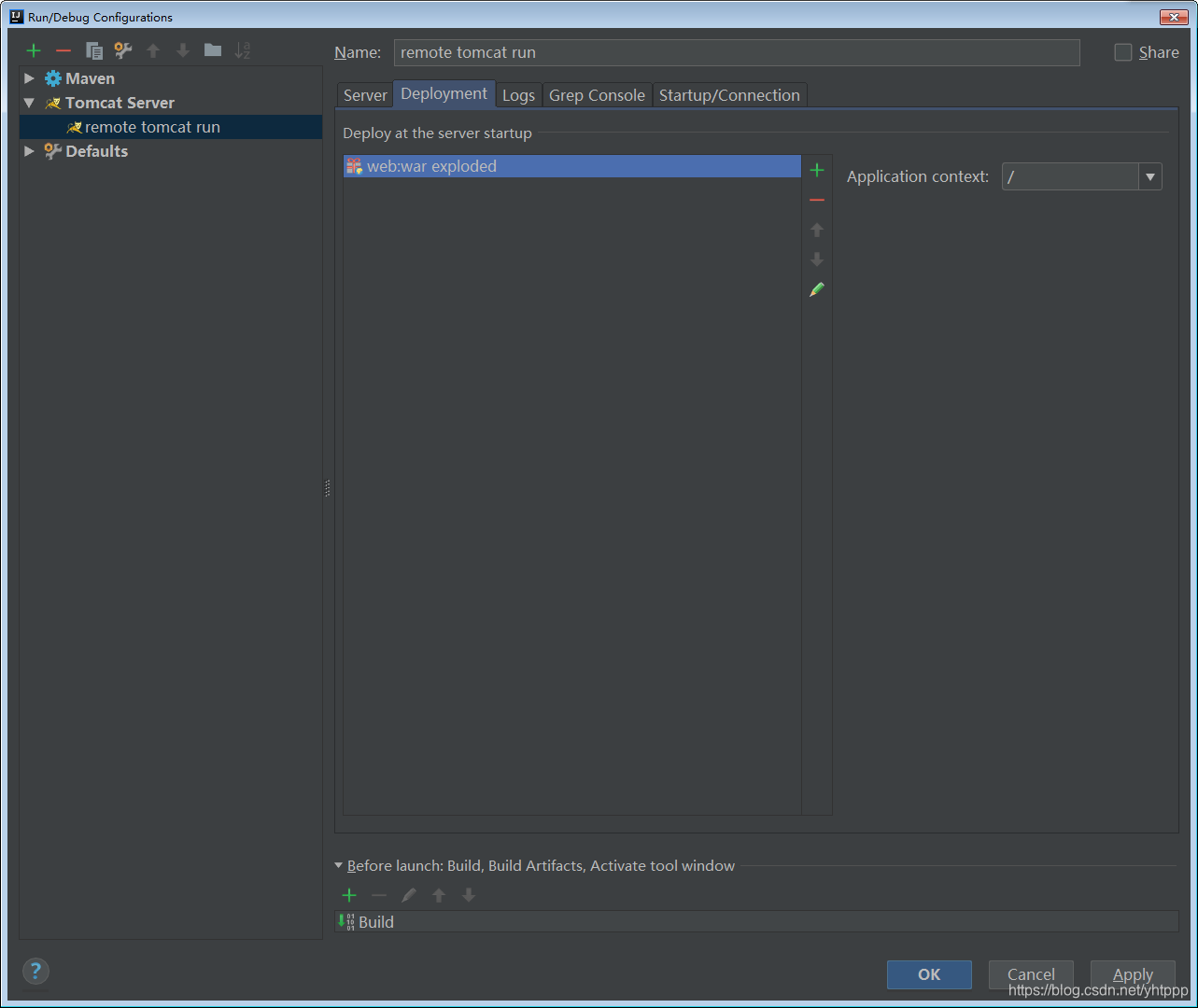
Task: Move configuration up in left toolbar
Action: tap(153, 50)
